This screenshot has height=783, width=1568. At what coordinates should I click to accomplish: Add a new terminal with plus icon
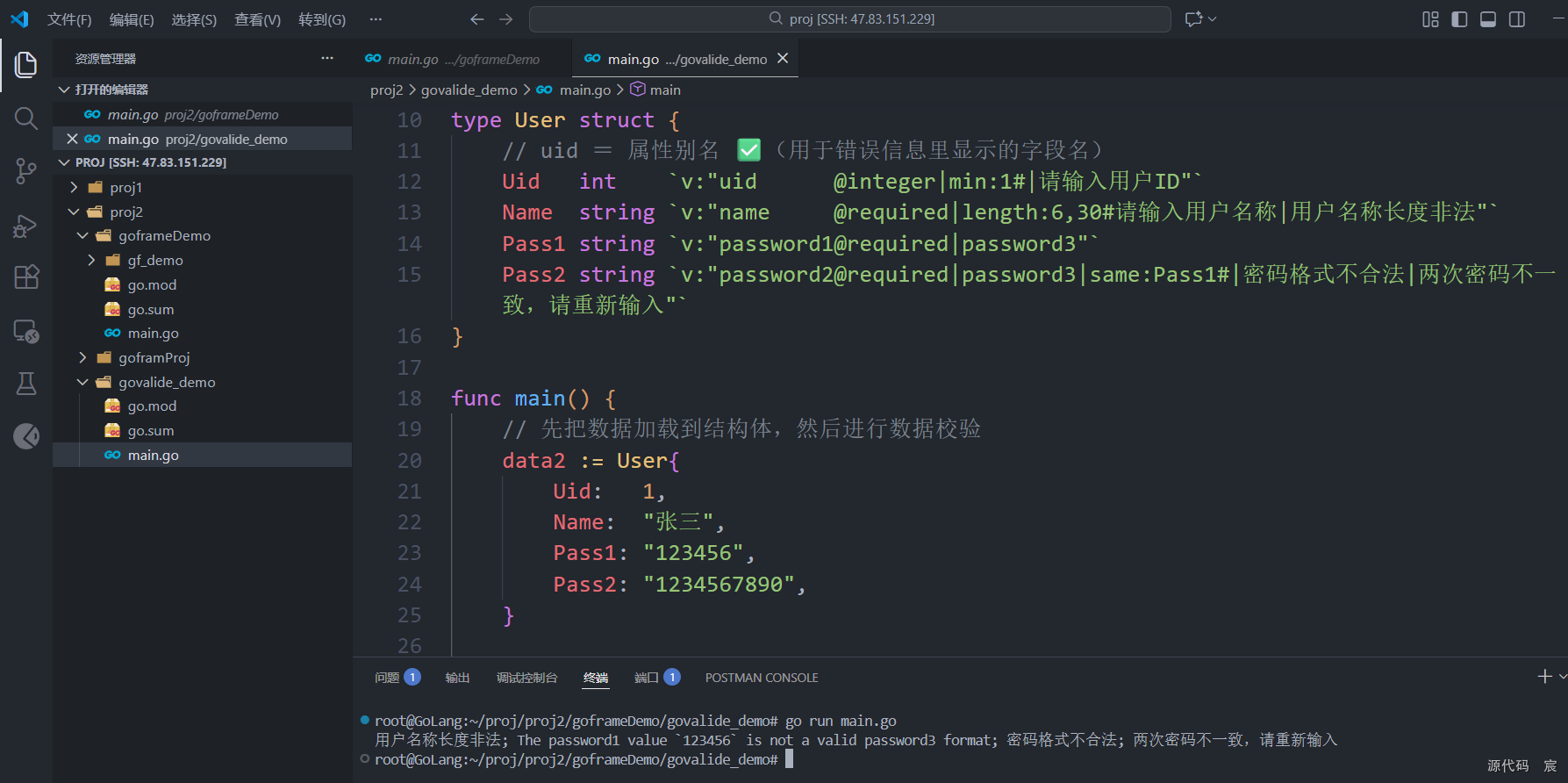click(x=1545, y=676)
